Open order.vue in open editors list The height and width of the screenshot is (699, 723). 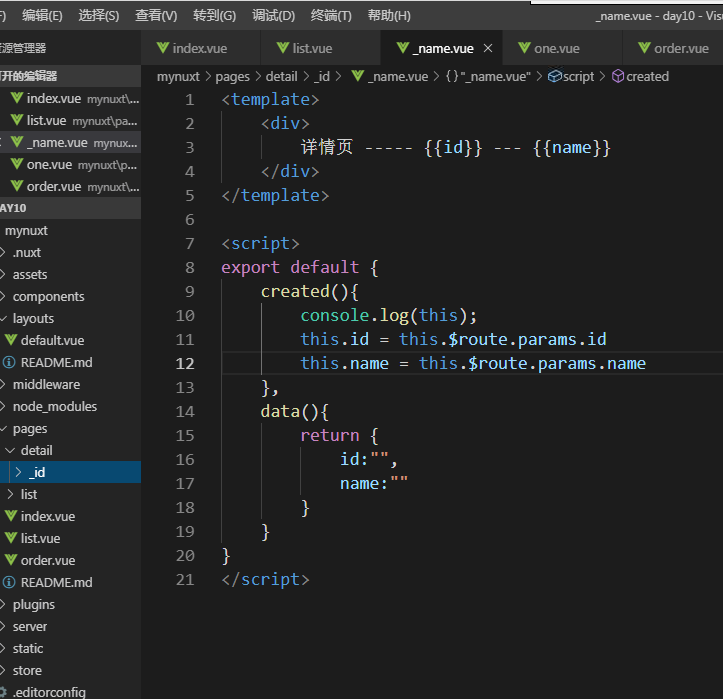click(x=71, y=187)
